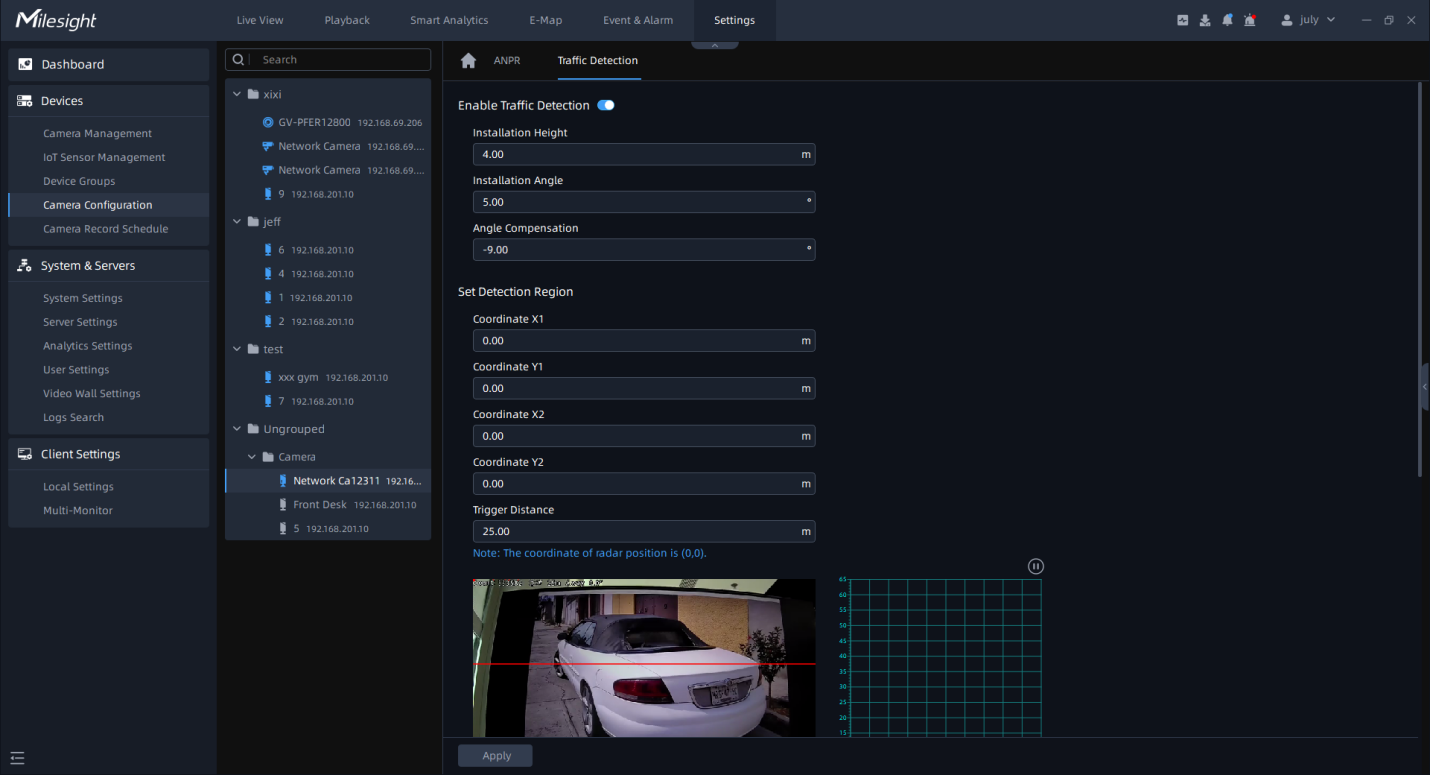Collapse the xixi device group
1430x775 pixels.
click(237, 94)
